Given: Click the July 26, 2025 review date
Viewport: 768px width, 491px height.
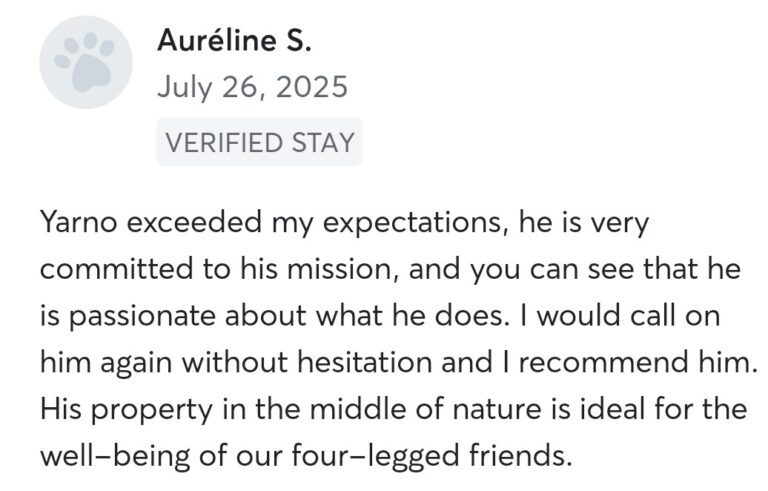Looking at the screenshot, I should (252, 87).
